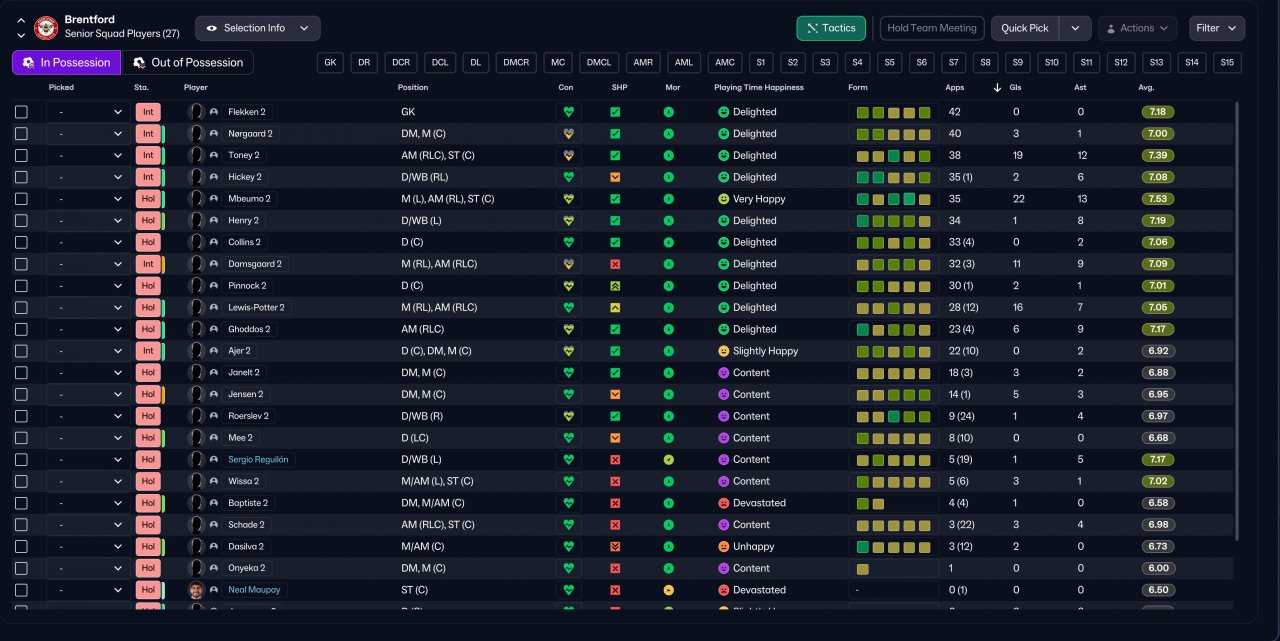Select the In Possession tab

coord(66,63)
